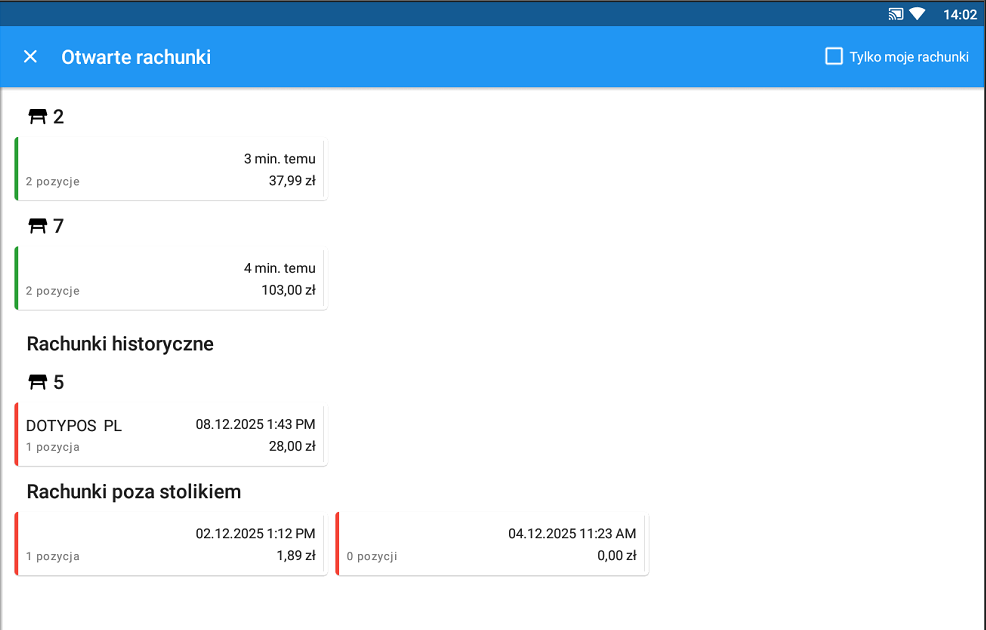986x630 pixels.
Task: Click the '0 pozycji' label
Action: (371, 557)
